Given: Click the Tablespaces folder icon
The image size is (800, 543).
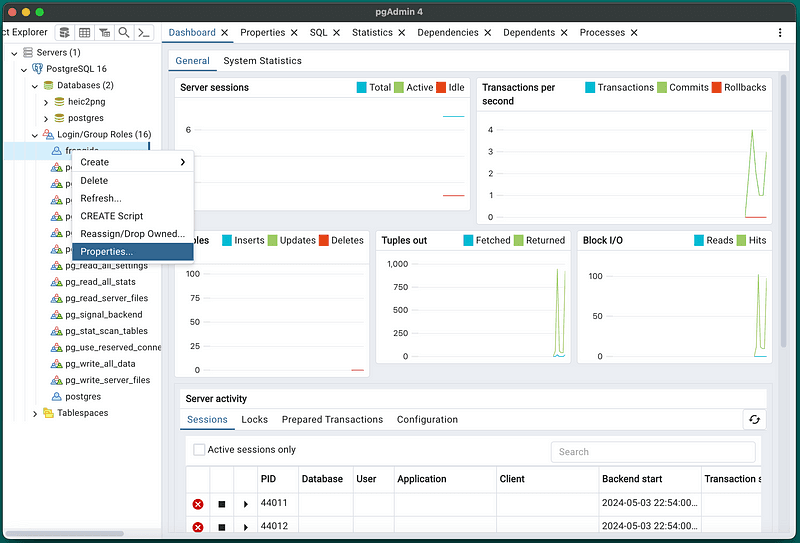Looking at the screenshot, I should (48, 413).
